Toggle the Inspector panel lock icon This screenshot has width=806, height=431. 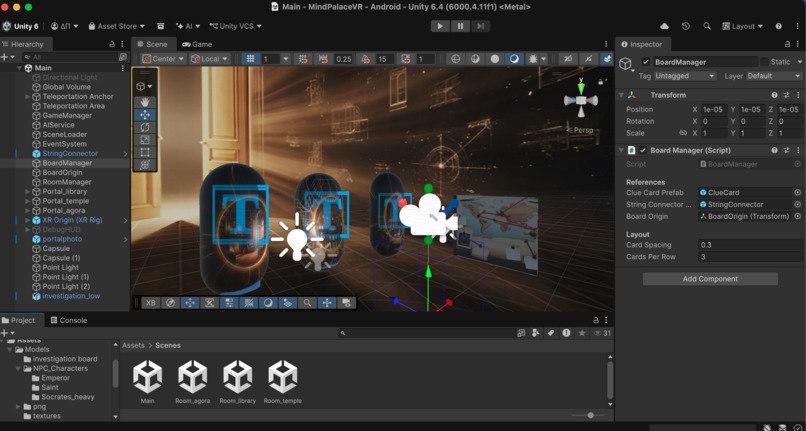coord(787,44)
